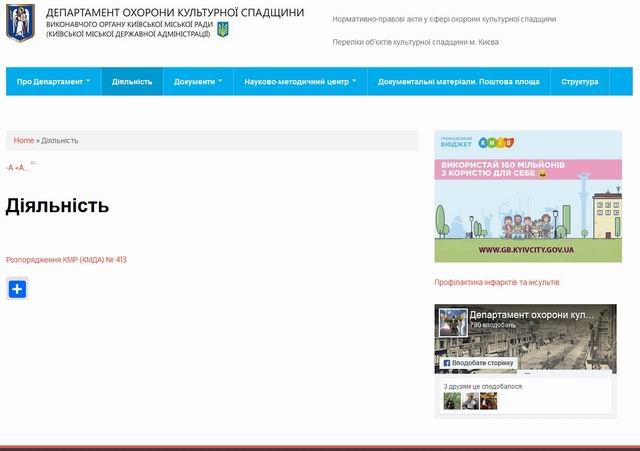
Task: Click the first friend avatar photo
Action: pyautogui.click(x=452, y=401)
